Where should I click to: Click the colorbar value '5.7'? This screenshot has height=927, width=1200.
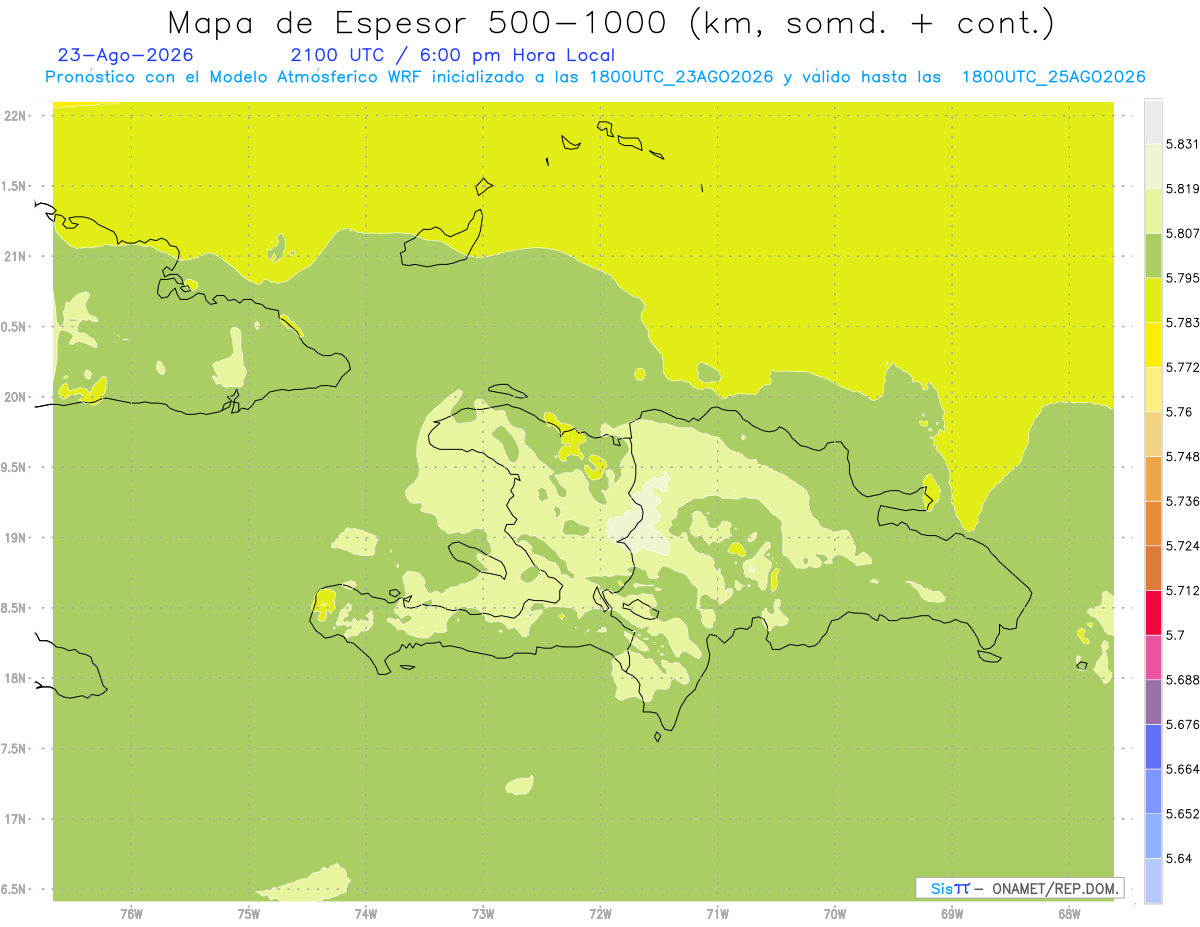click(1175, 635)
